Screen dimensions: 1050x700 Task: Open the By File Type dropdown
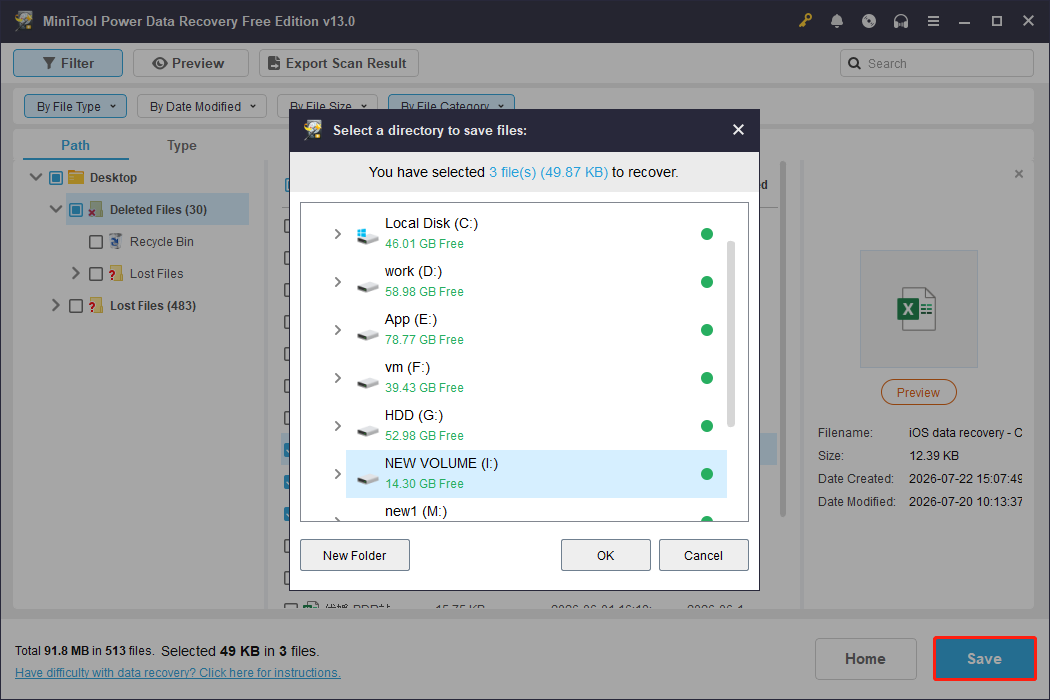(75, 106)
